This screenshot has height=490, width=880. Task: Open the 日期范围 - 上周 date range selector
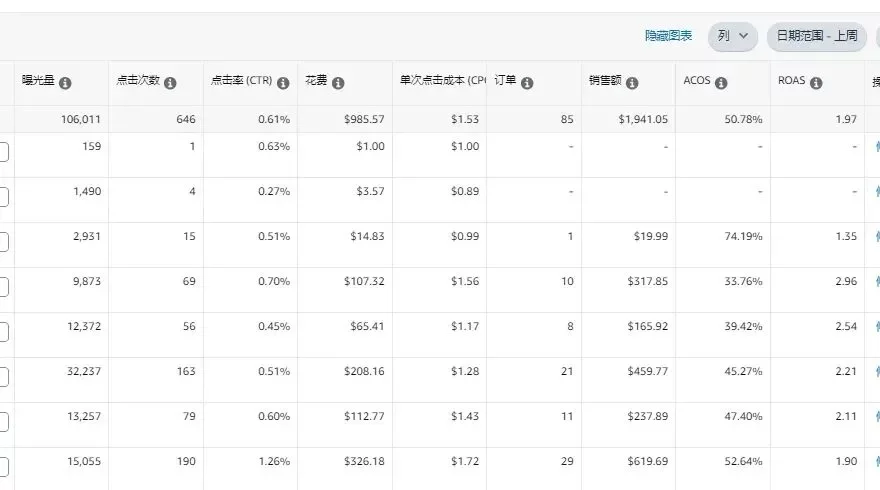point(817,36)
